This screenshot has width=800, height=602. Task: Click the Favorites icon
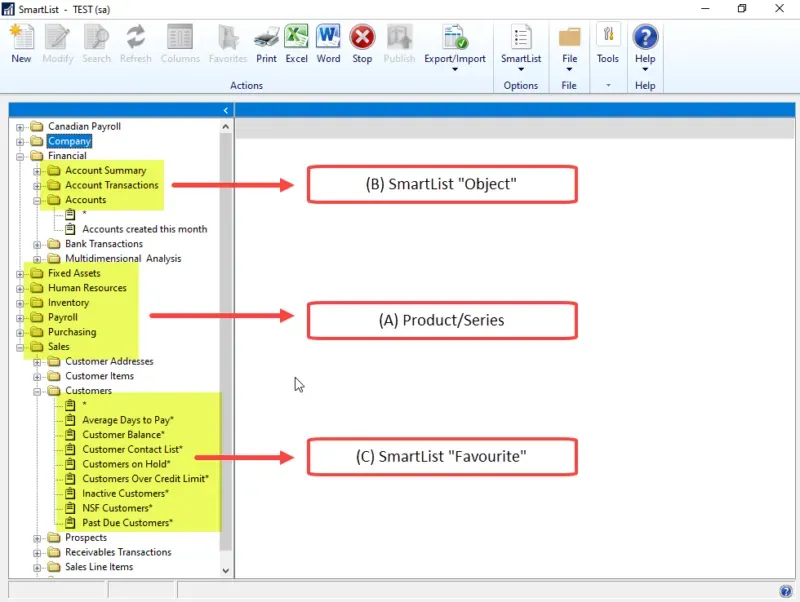click(x=228, y=37)
